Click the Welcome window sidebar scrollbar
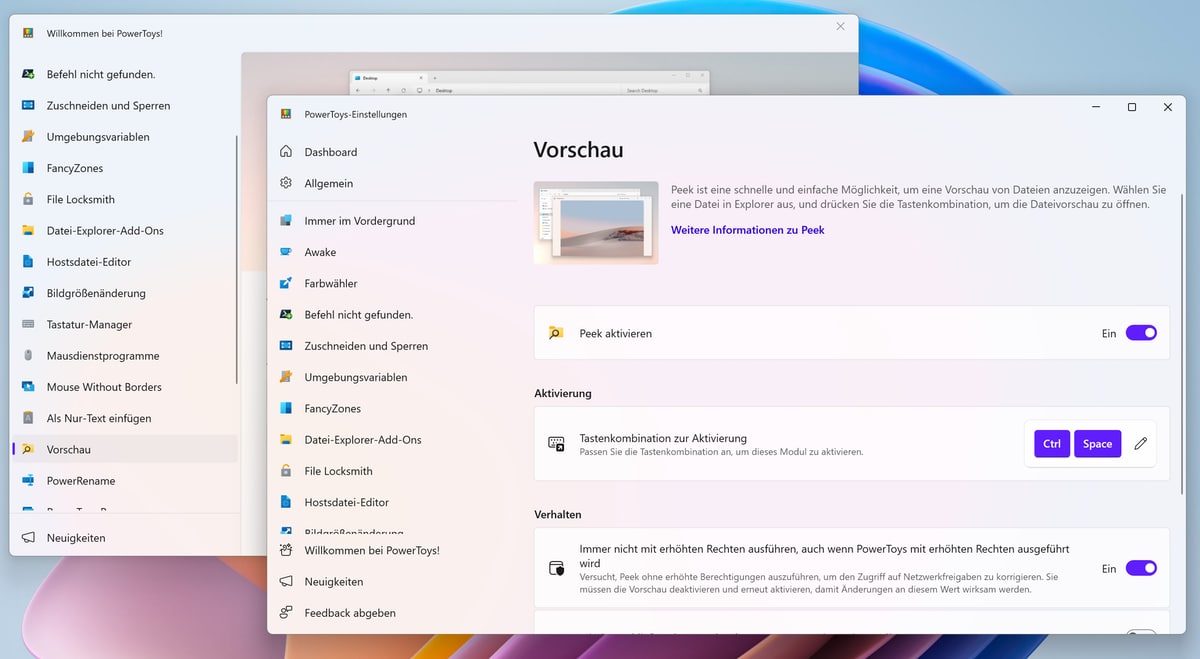 point(237,260)
